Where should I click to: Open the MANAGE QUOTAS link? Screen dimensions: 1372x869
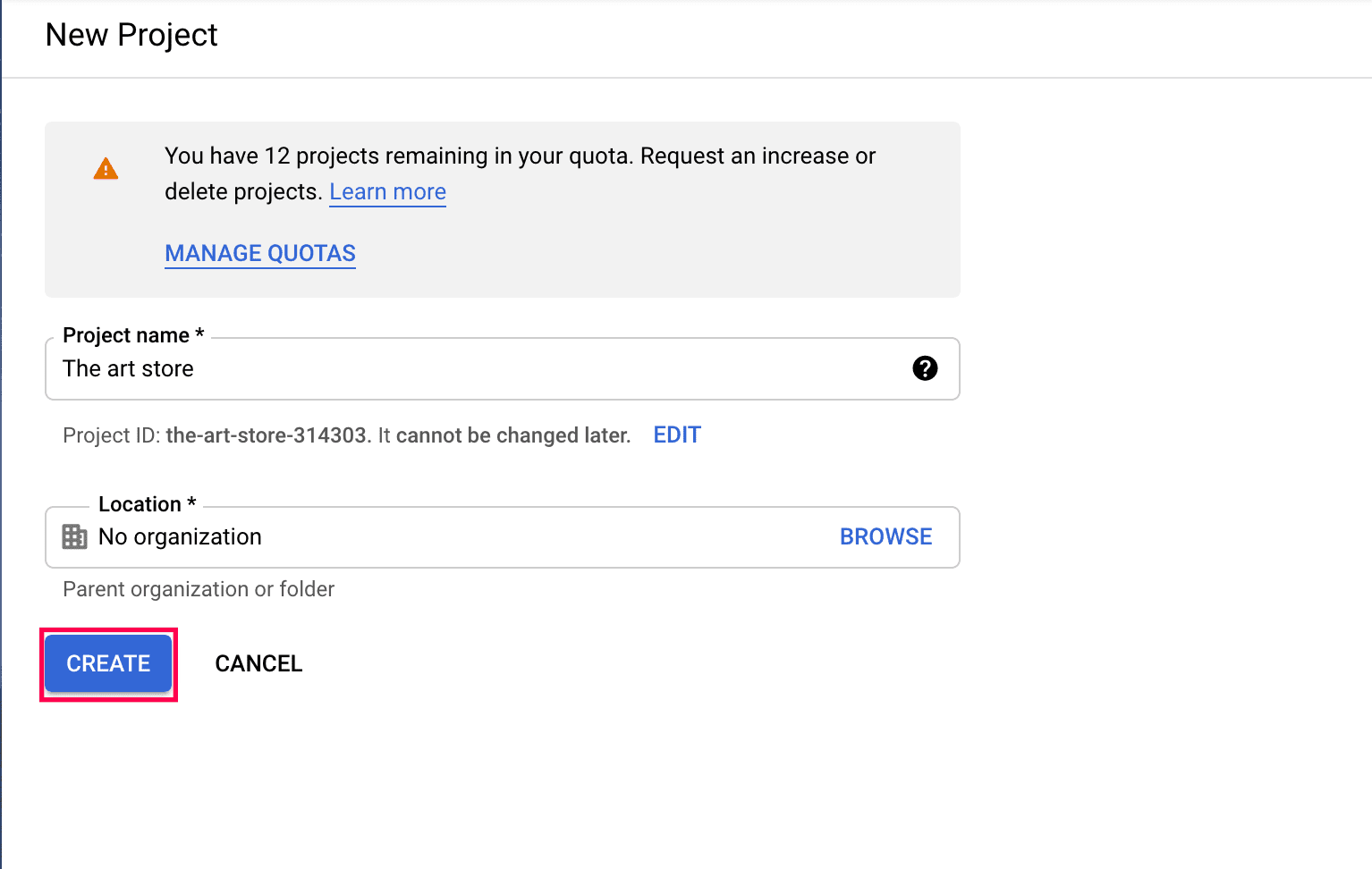260,253
